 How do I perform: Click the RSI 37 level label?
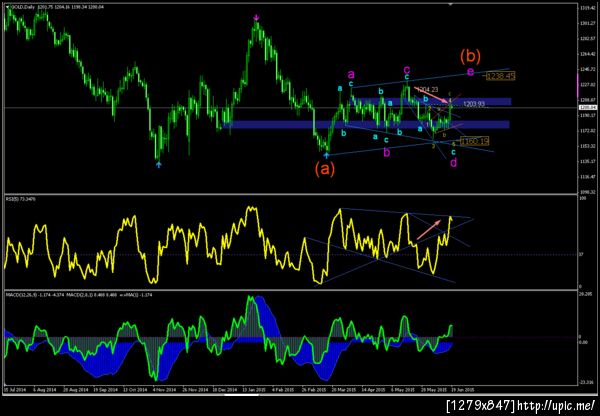[582, 254]
